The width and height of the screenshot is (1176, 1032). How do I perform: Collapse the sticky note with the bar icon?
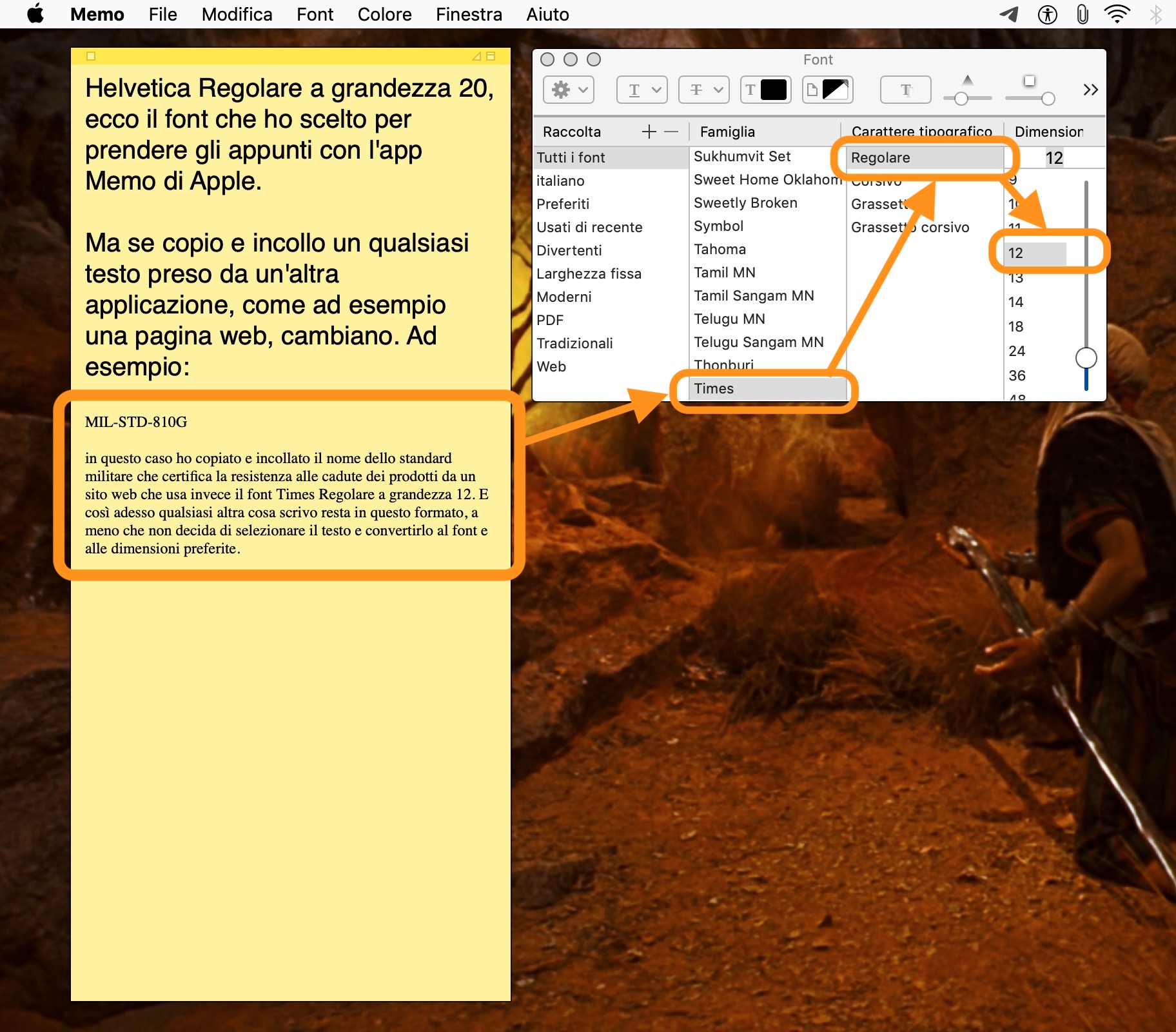[491, 56]
